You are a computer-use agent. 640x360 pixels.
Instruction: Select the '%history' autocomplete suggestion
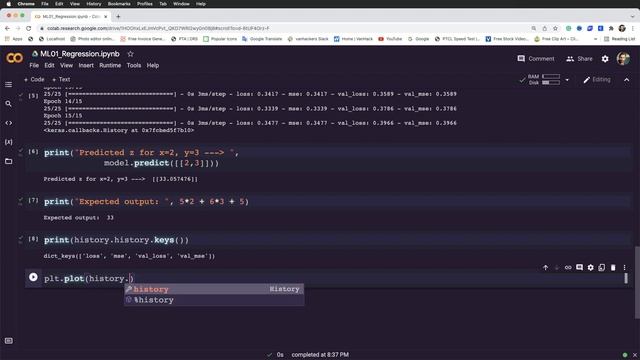214,300
